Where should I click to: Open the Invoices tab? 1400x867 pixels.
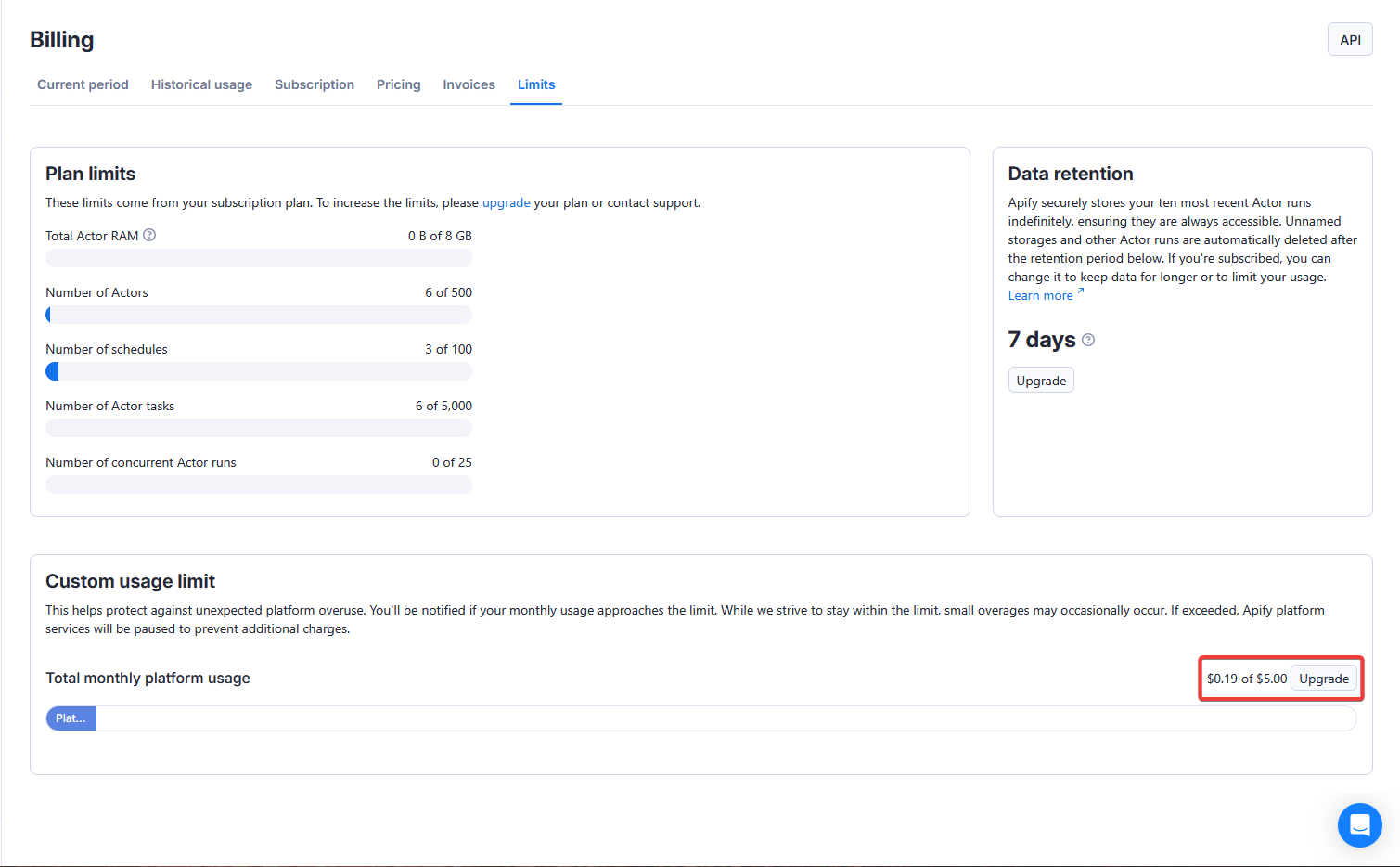pyautogui.click(x=469, y=84)
